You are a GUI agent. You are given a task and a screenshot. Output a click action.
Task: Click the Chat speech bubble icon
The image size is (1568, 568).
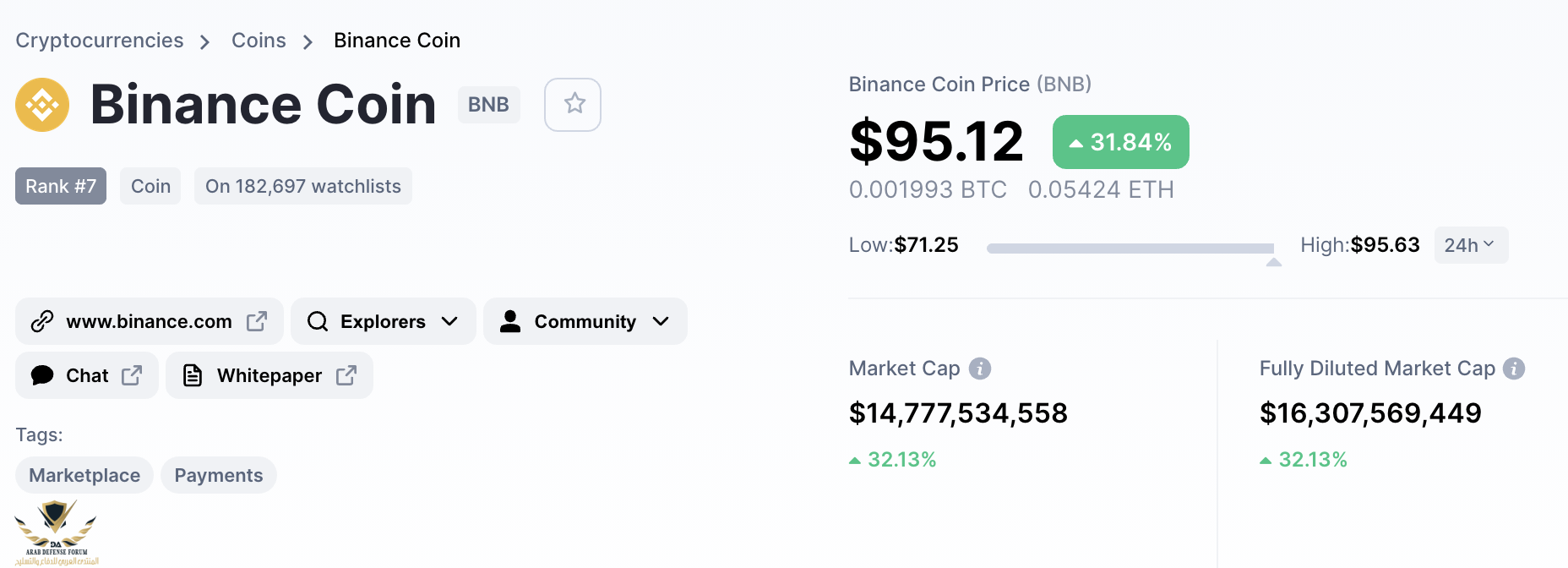pyautogui.click(x=42, y=375)
